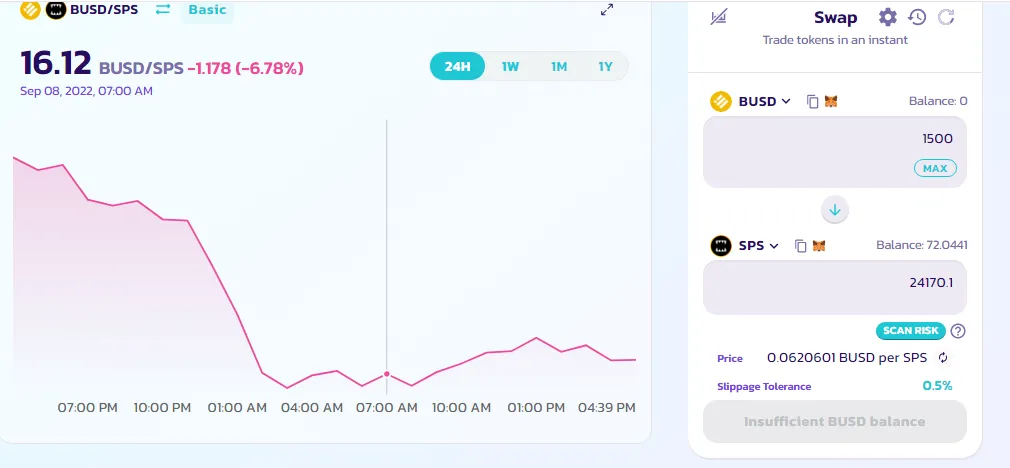This screenshot has height=468, width=1010.
Task: Click the SPS token icon in chart header
Action: coord(56,10)
